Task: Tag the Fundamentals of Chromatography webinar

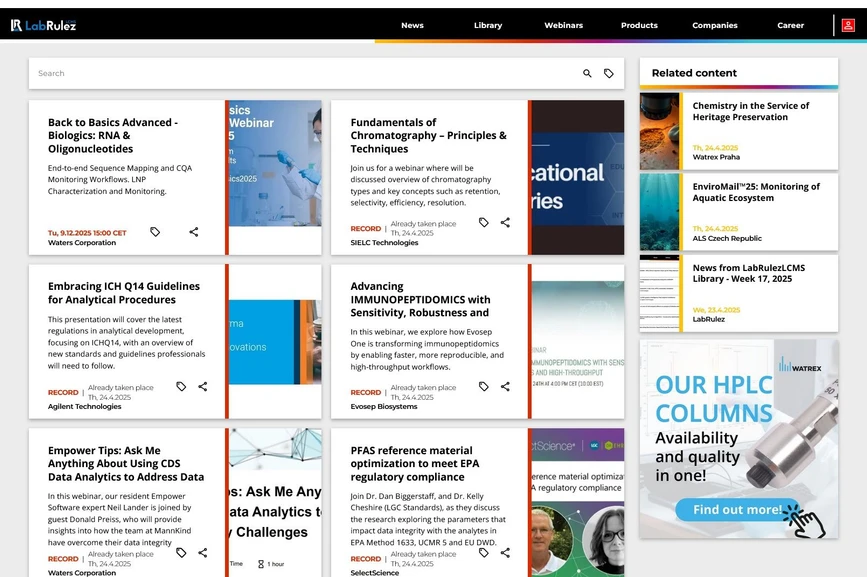Action: pyautogui.click(x=484, y=223)
